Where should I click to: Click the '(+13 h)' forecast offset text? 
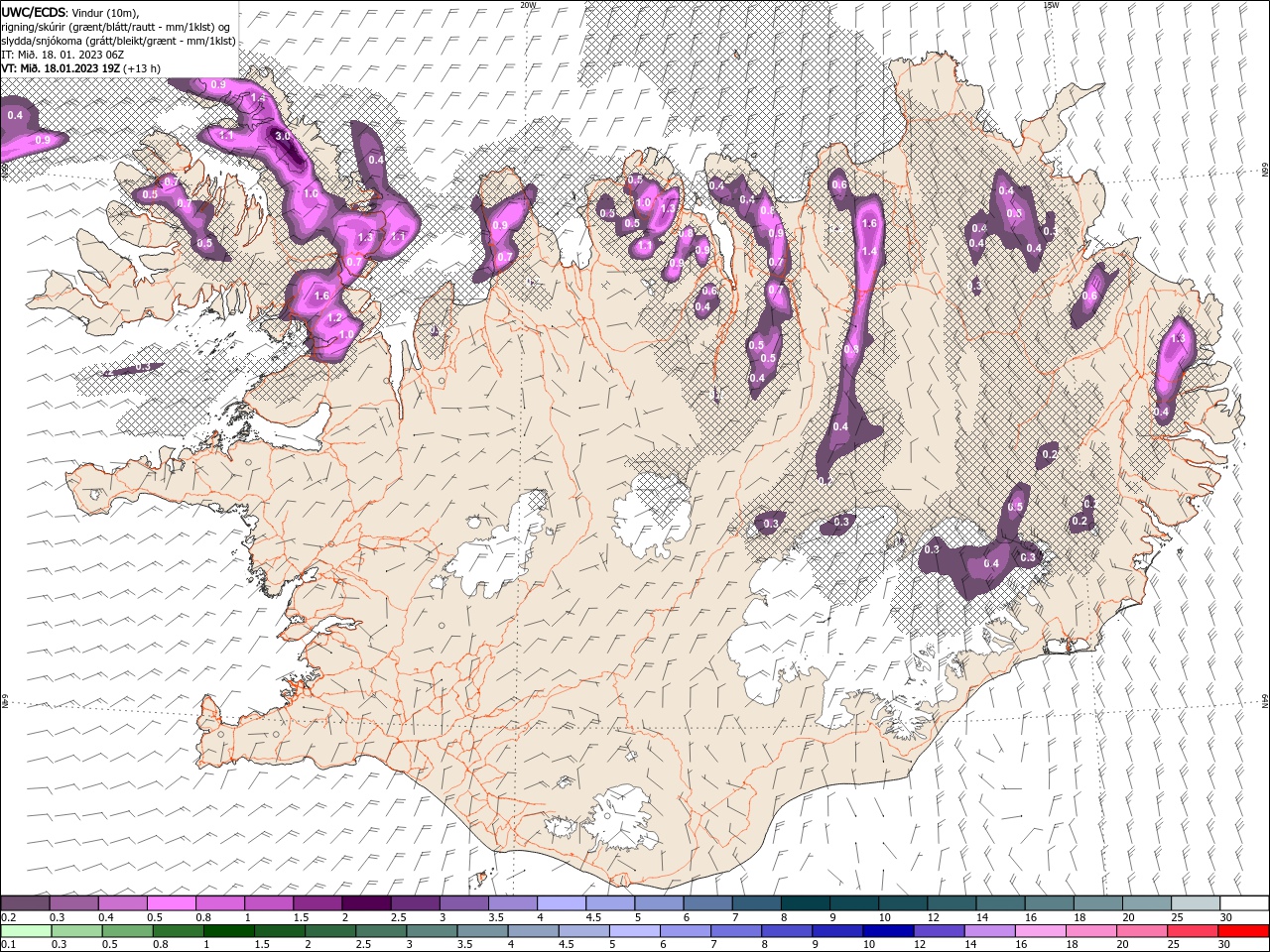click(142, 68)
